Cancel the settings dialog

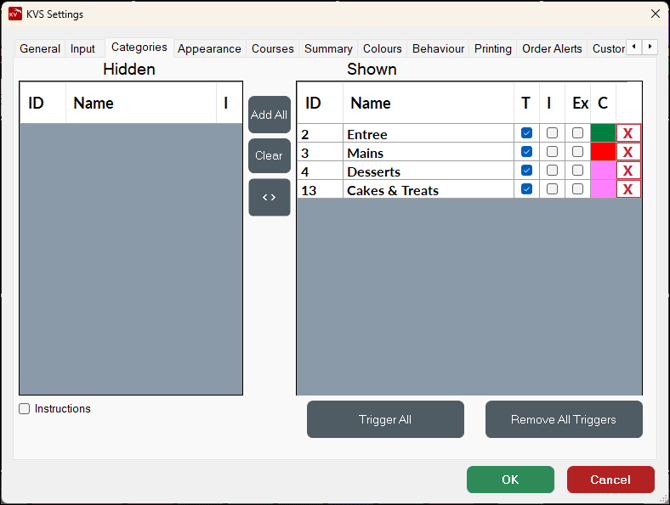(x=611, y=479)
